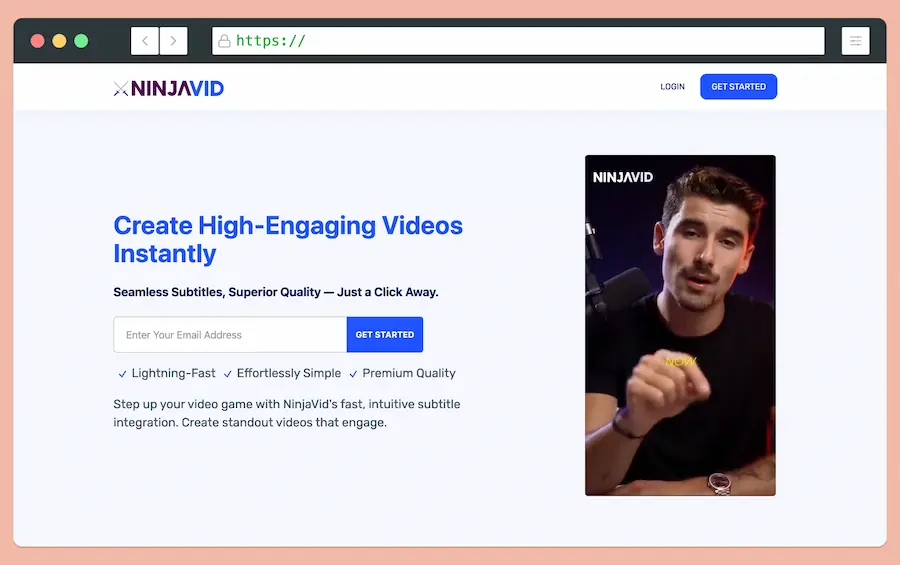Click the NinjaVid demo video thumbnail
Viewport: 900px width, 565px height.
tap(680, 325)
